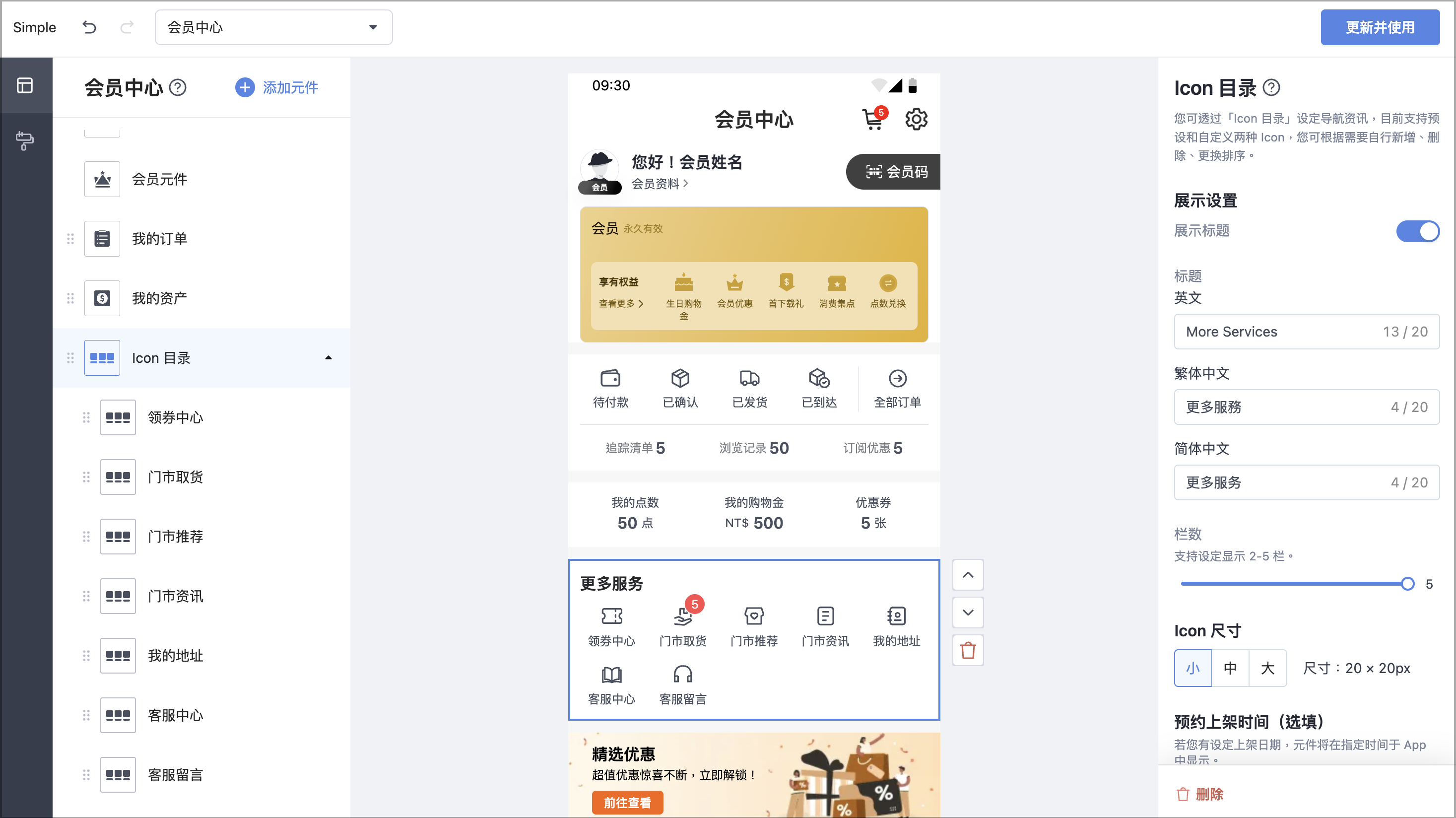The width and height of the screenshot is (1456, 818).
Task: Click the 我的地址 icon in preview
Action: (896, 615)
